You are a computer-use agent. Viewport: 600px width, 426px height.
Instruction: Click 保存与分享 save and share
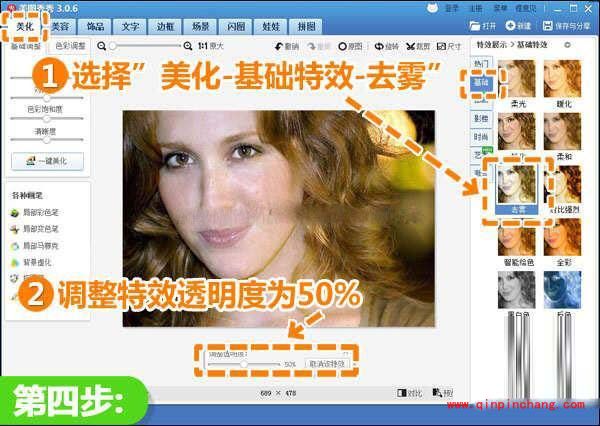coord(566,26)
